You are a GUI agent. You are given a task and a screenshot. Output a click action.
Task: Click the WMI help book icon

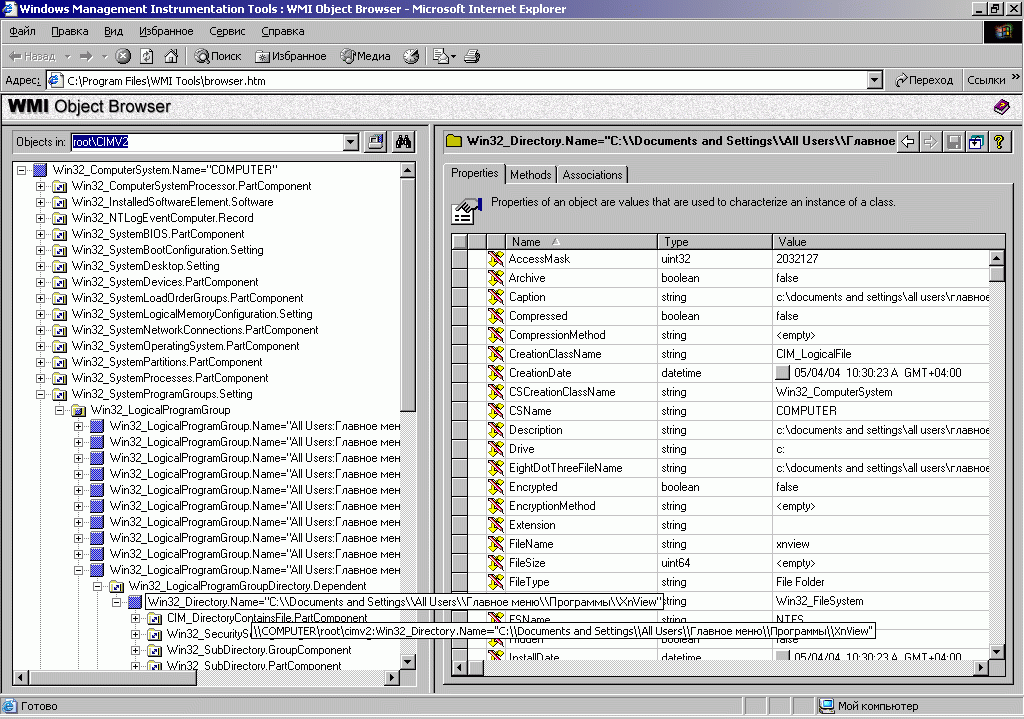[1001, 106]
